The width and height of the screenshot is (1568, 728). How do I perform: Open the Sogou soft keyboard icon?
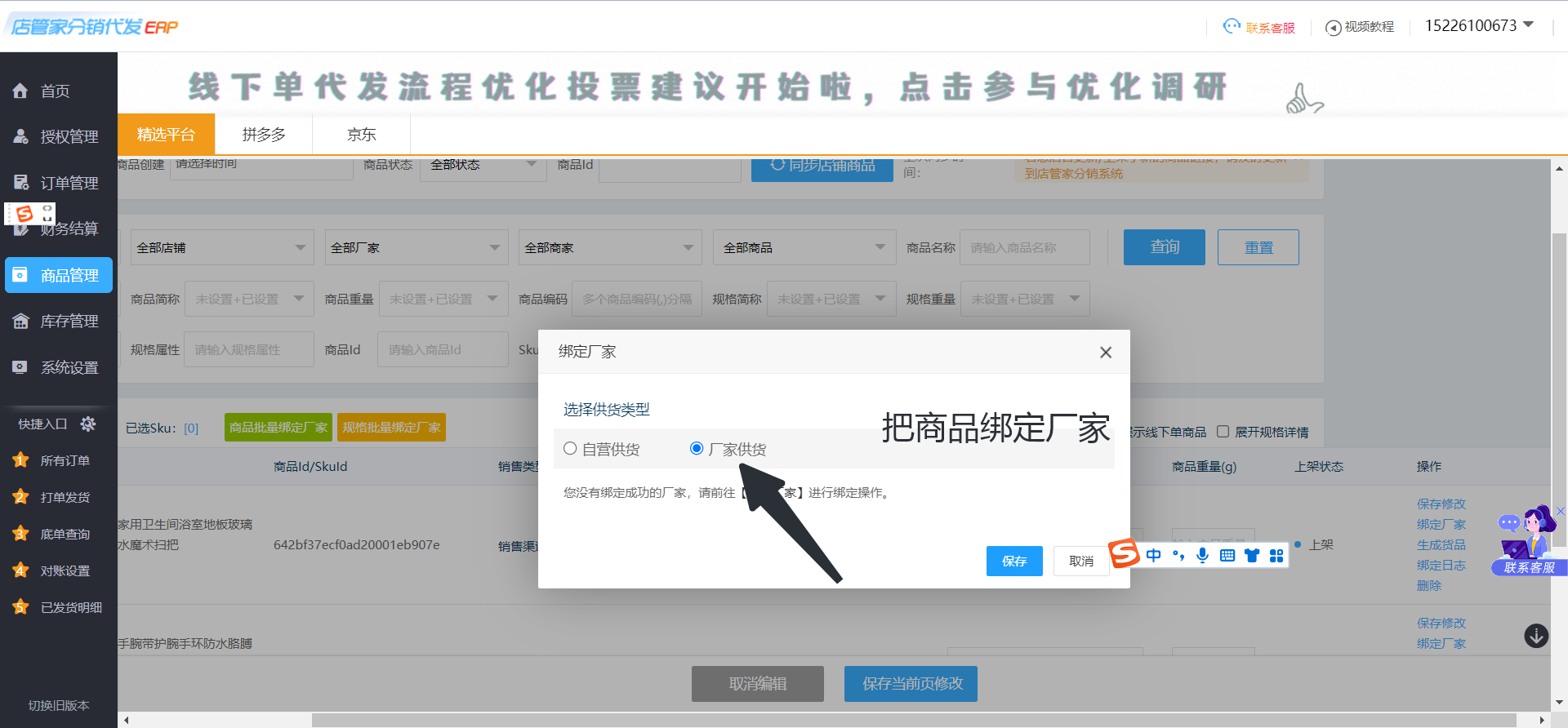tap(1227, 556)
